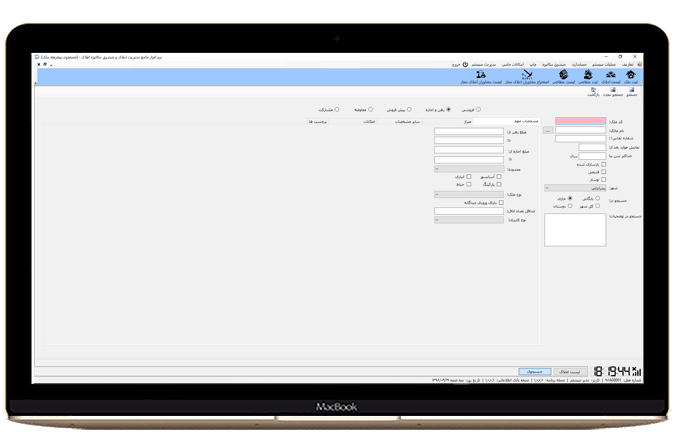Click the Contact Number (شماره تماس) input field
The image size is (675, 439).
pyautogui.click(x=580, y=139)
